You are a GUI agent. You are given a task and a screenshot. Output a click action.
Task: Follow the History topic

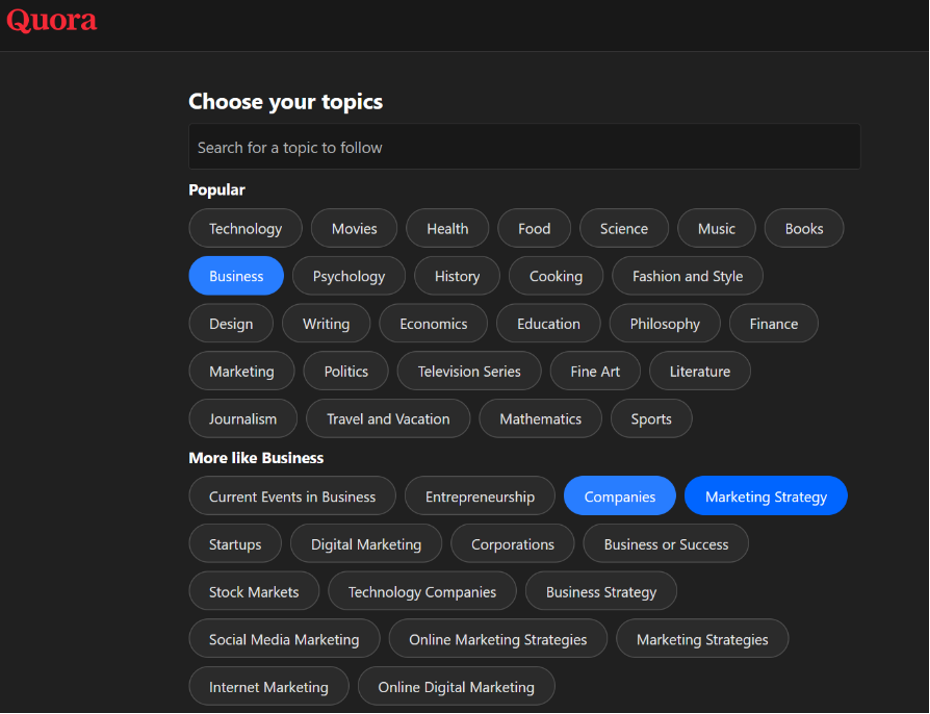[457, 276]
